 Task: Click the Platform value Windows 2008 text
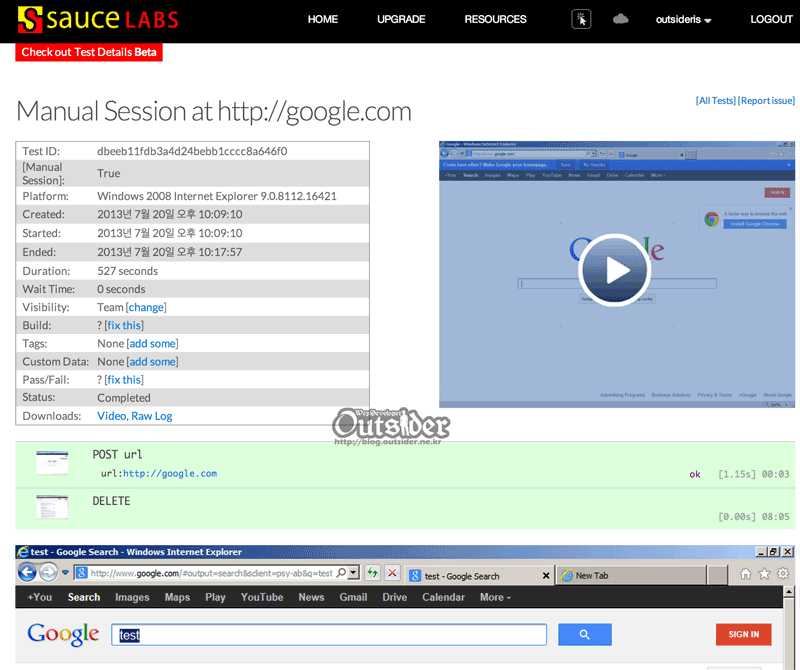pyautogui.click(x=217, y=196)
